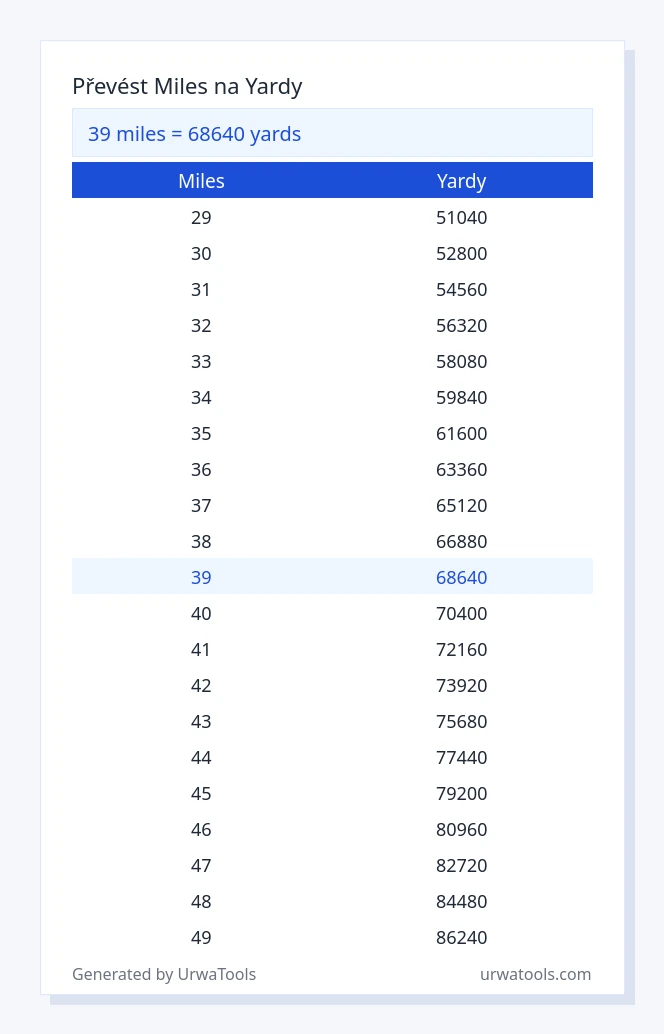This screenshot has height=1034, width=664.
Task: Click the 70400 yards value
Action: [x=462, y=613]
